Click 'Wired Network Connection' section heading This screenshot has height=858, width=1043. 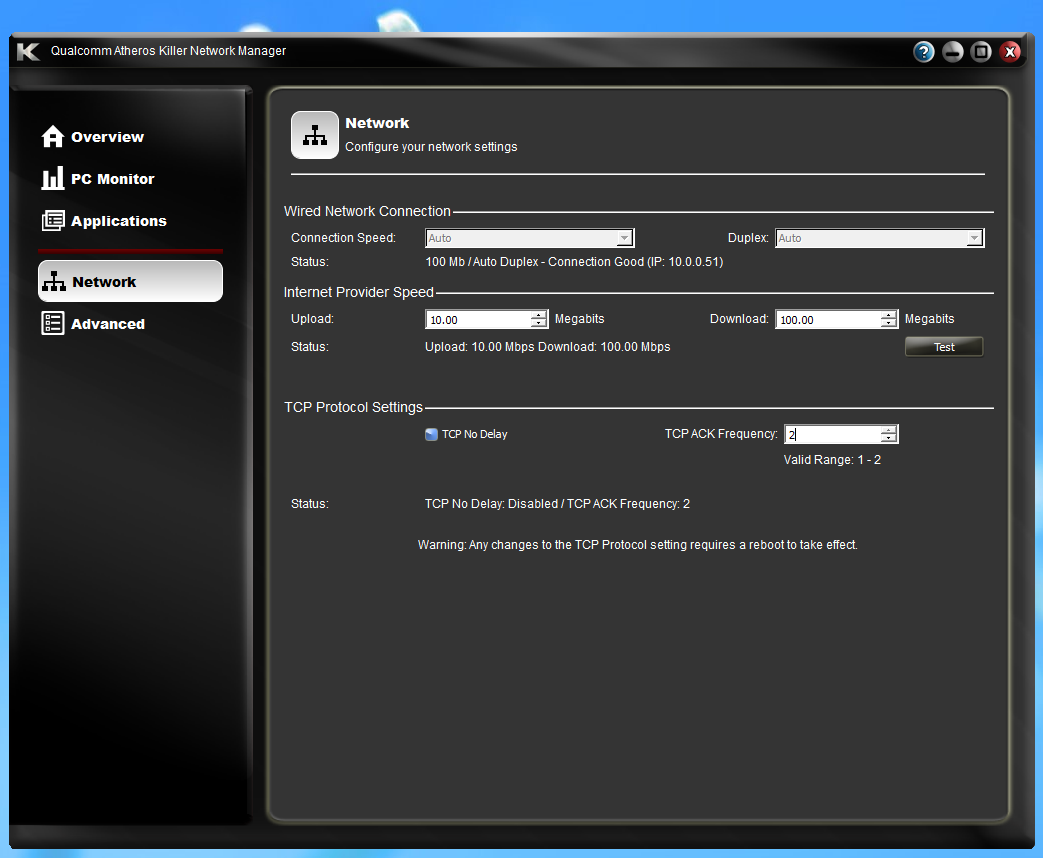coord(367,212)
